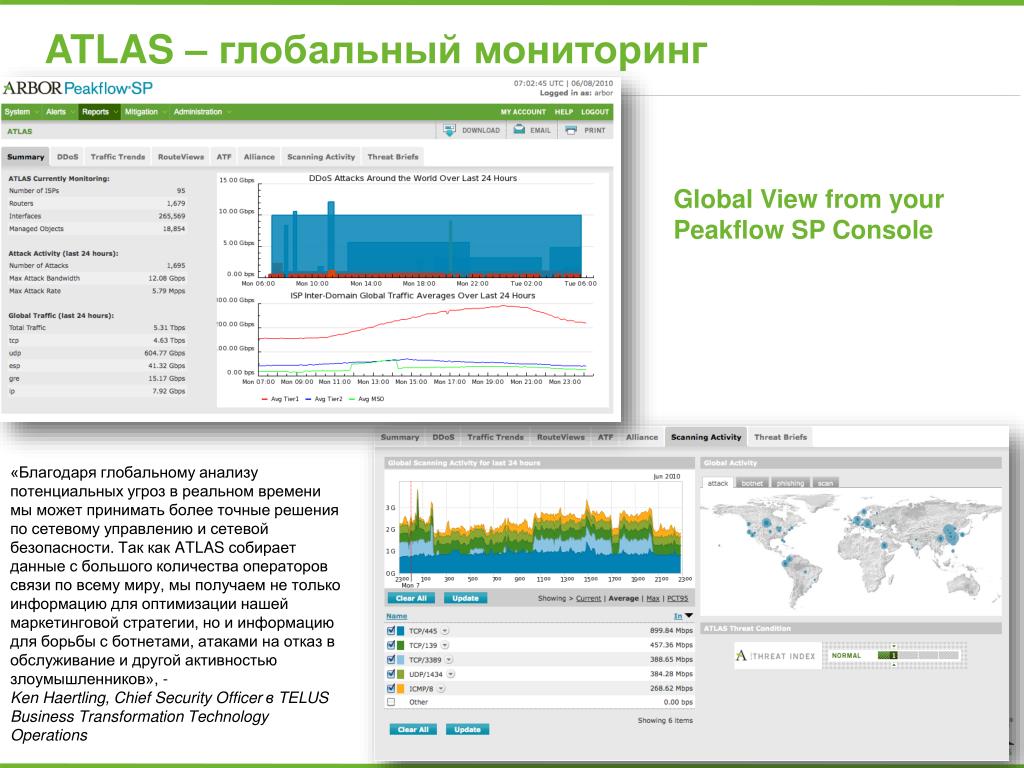Viewport: 1024px width, 768px height.
Task: Open the Alliance tab in the upper window
Action: coord(259,157)
